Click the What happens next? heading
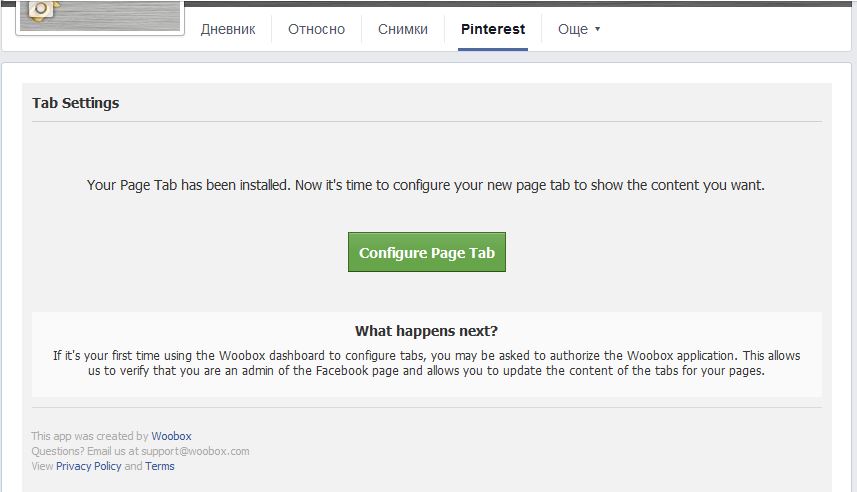The width and height of the screenshot is (857, 492). (x=426, y=331)
